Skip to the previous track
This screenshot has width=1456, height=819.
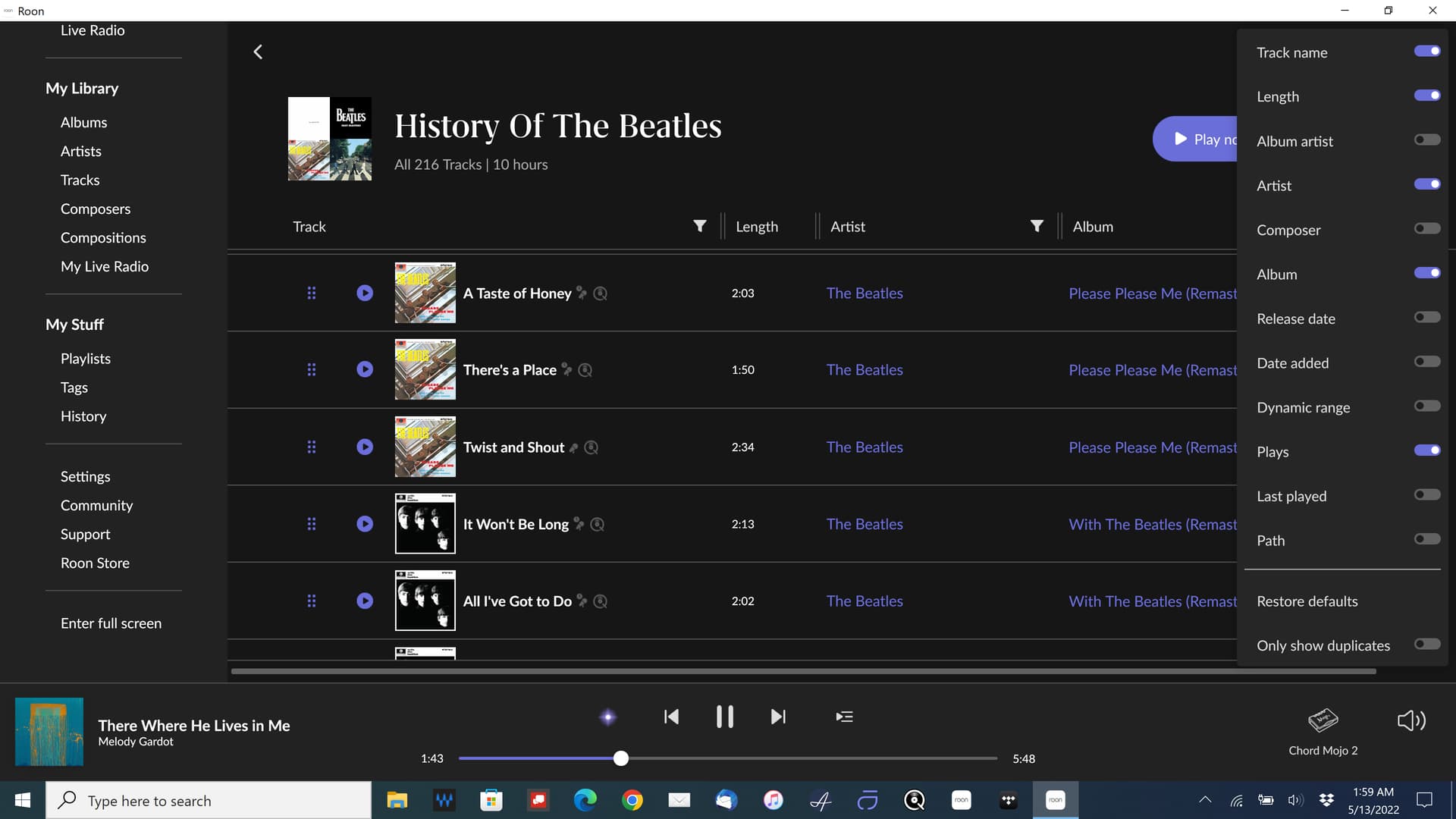click(671, 717)
